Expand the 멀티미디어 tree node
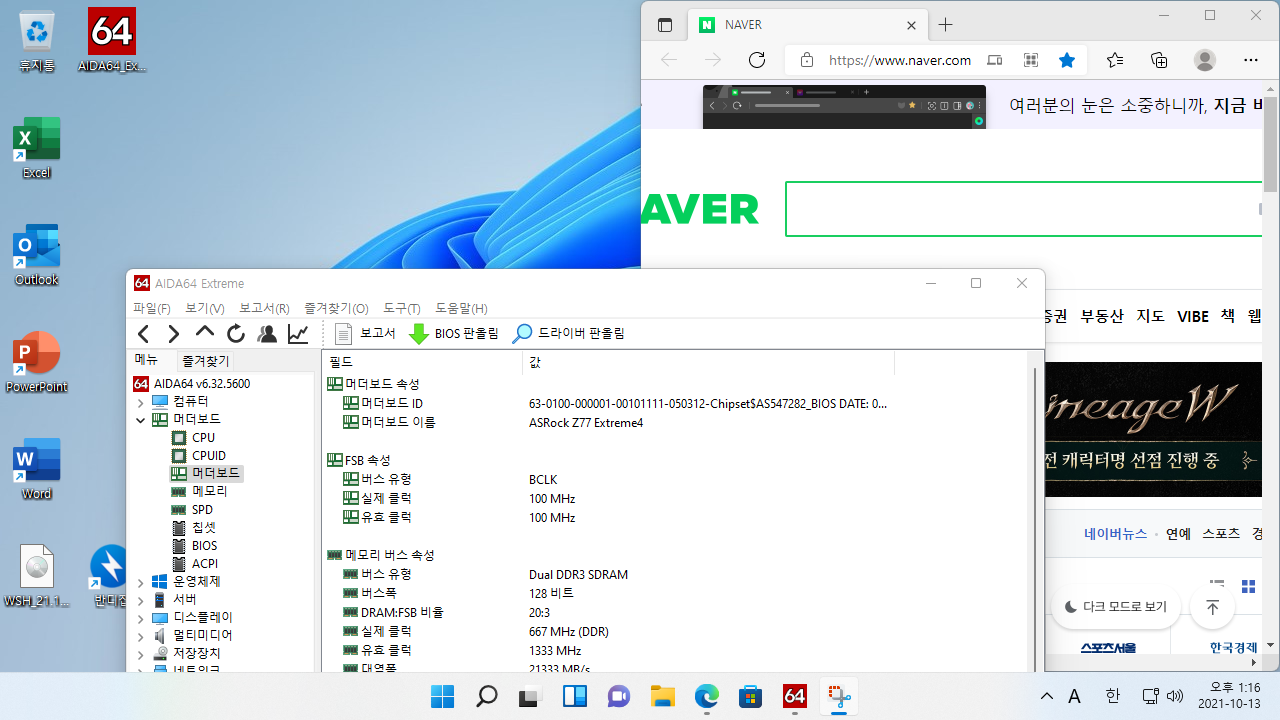This screenshot has height=720, width=1280. pyautogui.click(x=141, y=636)
